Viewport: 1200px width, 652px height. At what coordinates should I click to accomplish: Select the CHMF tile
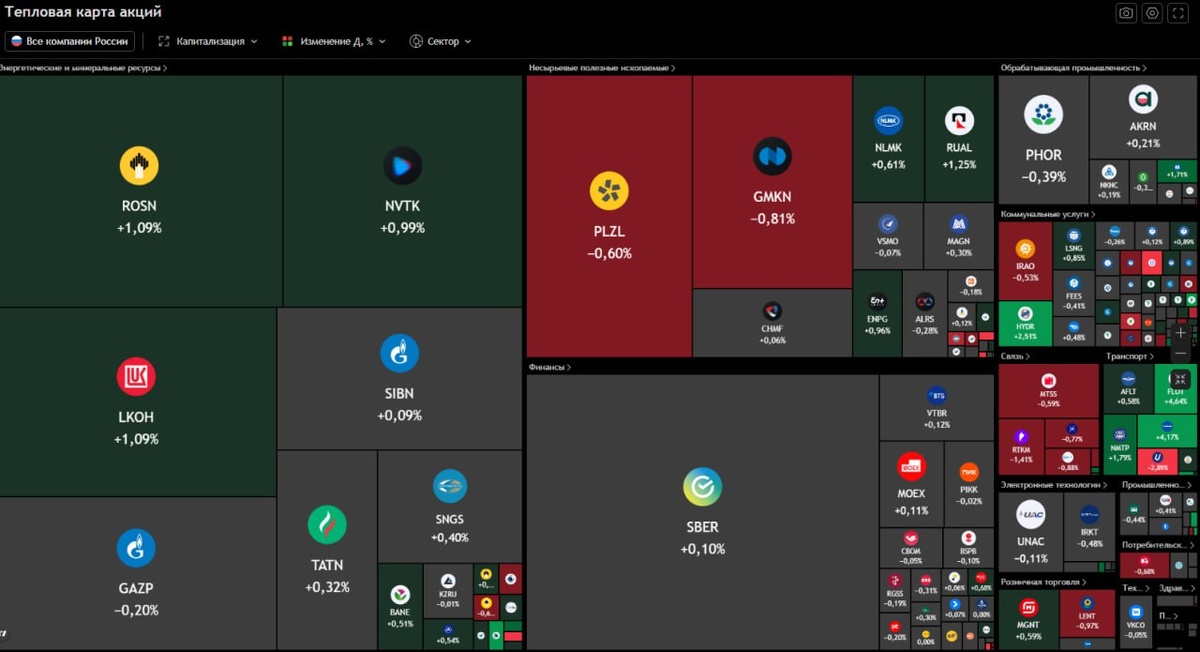point(772,323)
